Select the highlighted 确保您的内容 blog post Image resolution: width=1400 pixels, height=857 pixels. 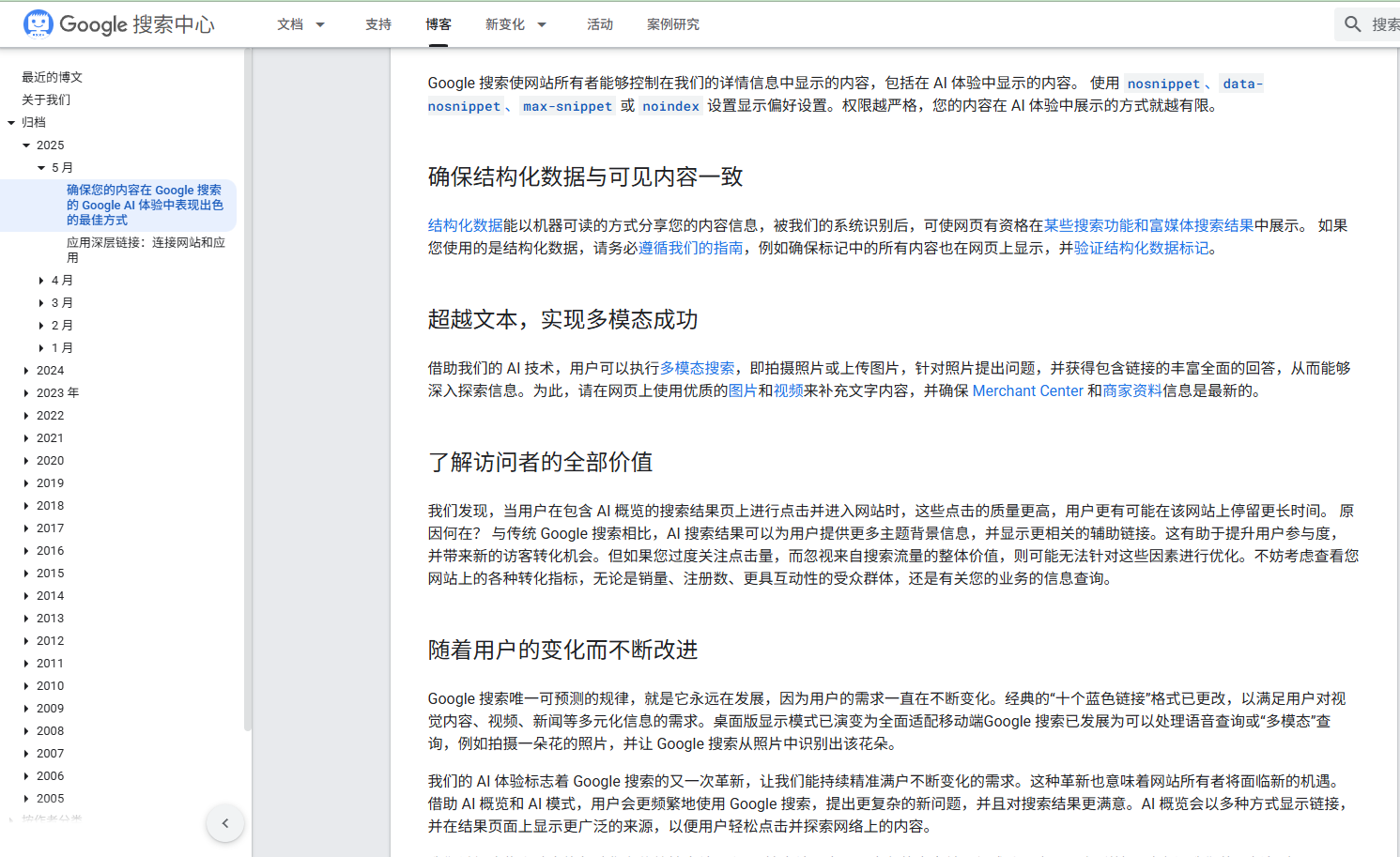[x=146, y=205]
